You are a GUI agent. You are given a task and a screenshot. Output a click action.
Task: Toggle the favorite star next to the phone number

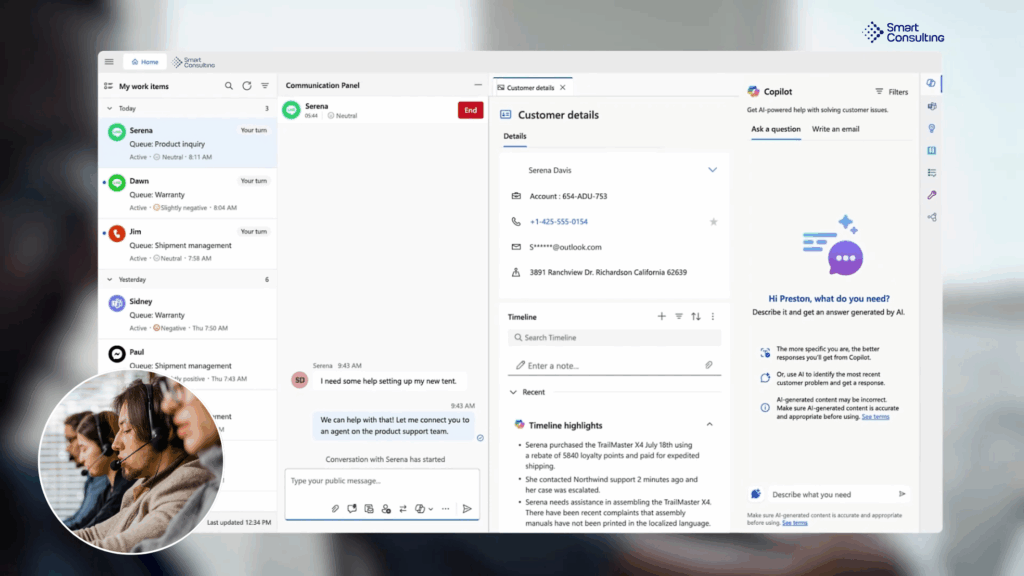pyautogui.click(x=714, y=221)
